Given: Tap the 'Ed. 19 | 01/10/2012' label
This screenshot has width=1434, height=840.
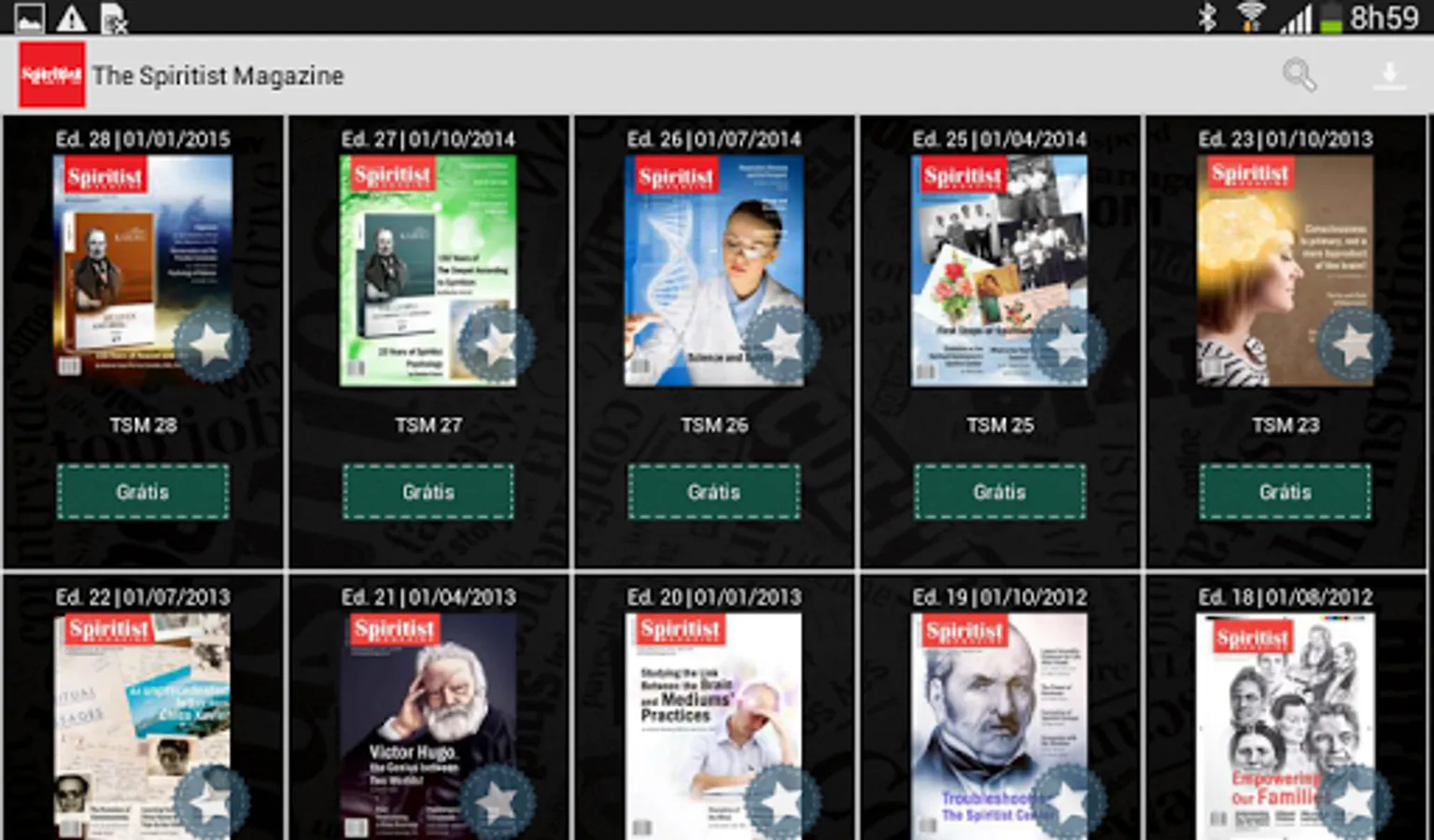Looking at the screenshot, I should coord(1000,596).
